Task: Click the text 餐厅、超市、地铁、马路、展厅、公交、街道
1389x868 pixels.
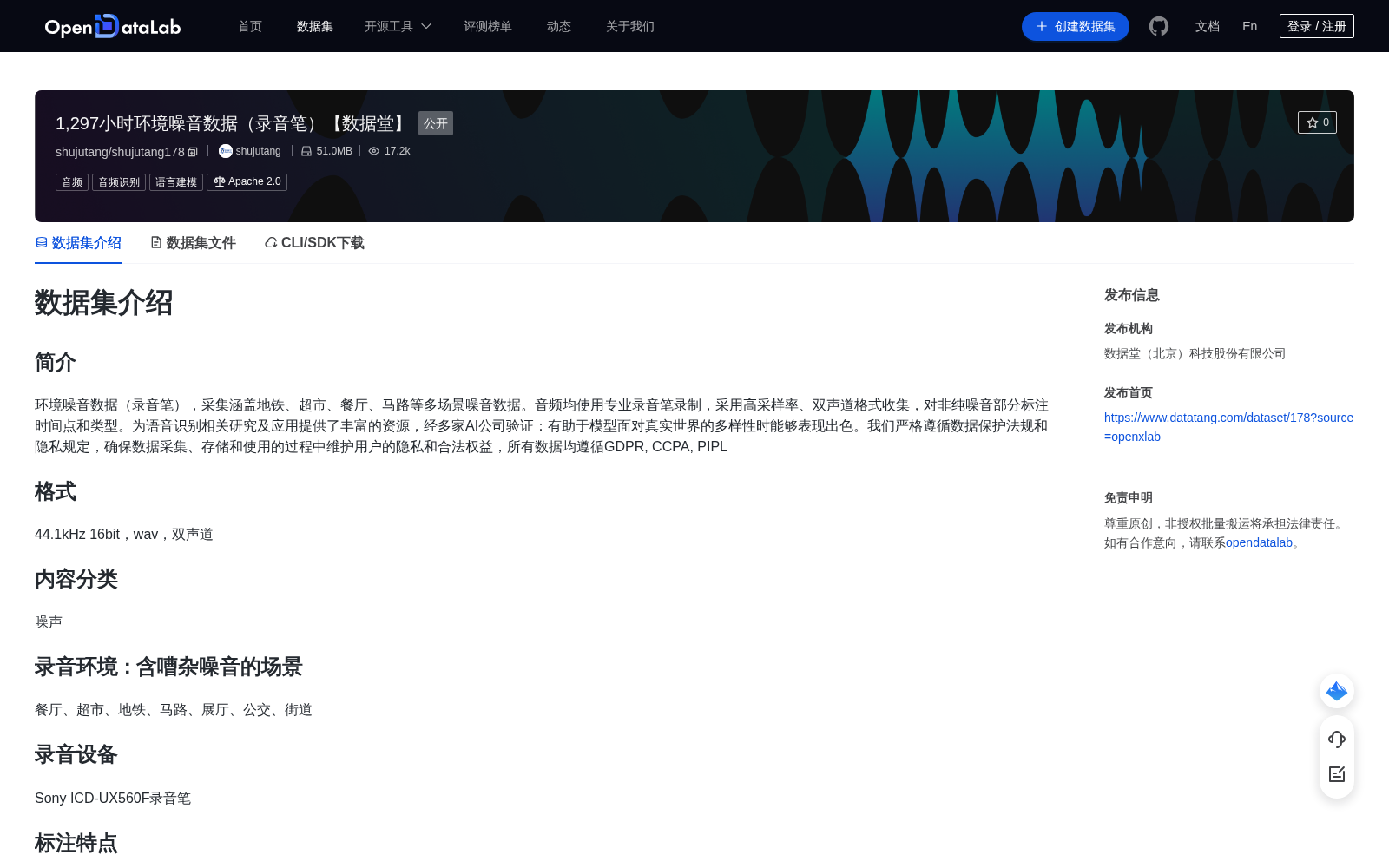Action: click(174, 709)
